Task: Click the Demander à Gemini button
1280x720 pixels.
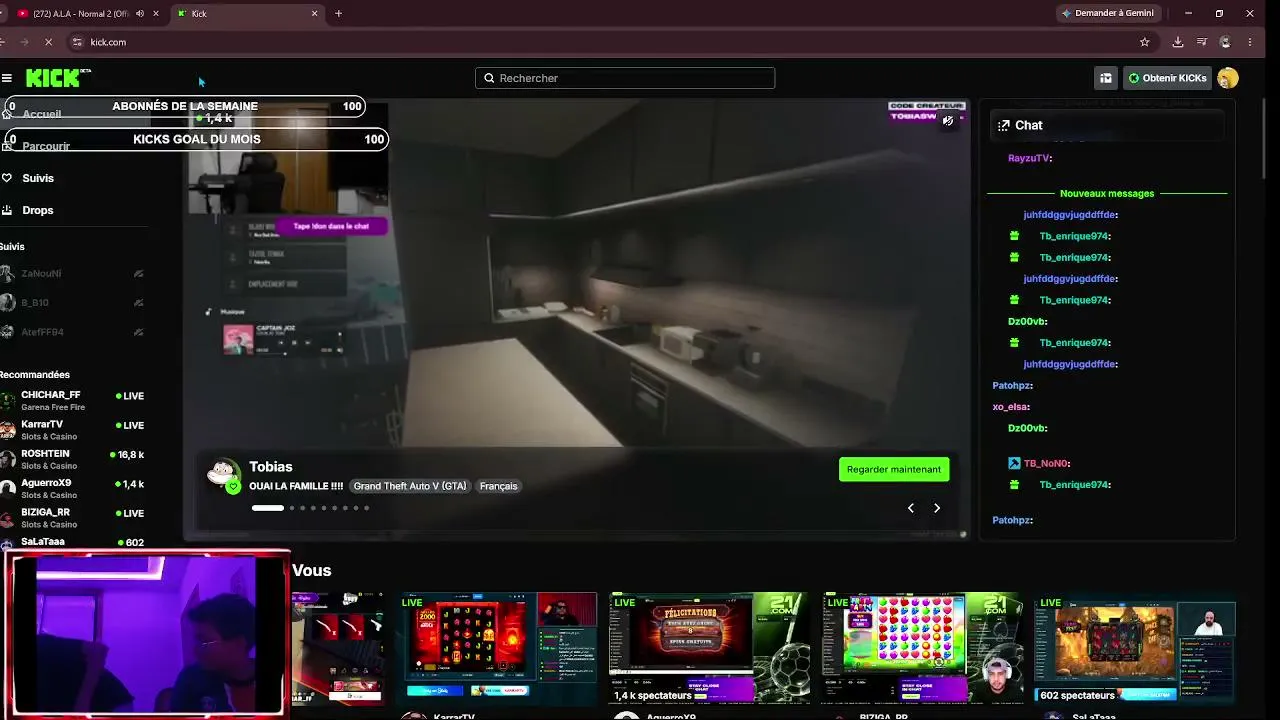Action: (x=1108, y=13)
